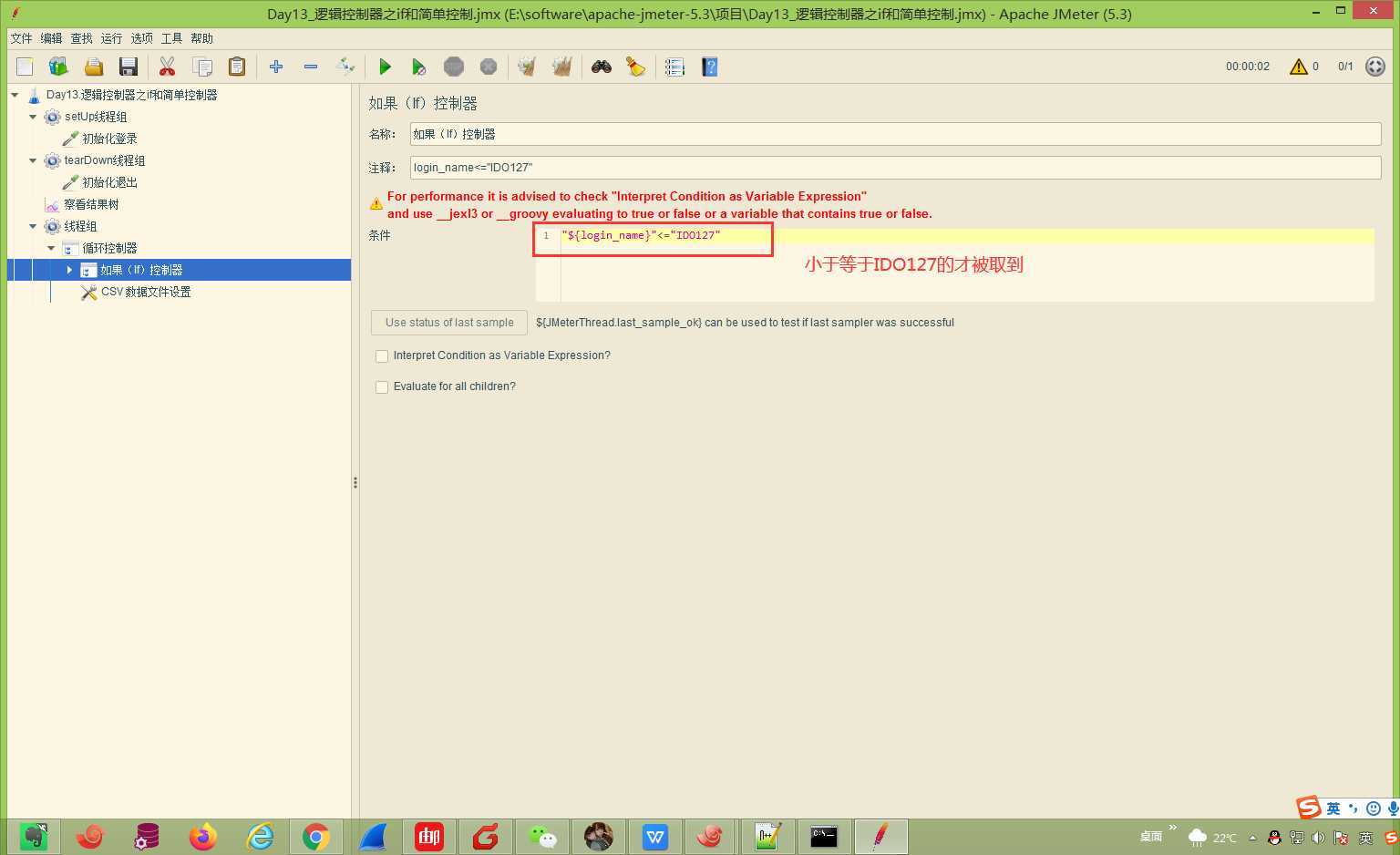Cut selection using the scissors icon
Screen dimensions: 1400x855
pyautogui.click(x=167, y=67)
